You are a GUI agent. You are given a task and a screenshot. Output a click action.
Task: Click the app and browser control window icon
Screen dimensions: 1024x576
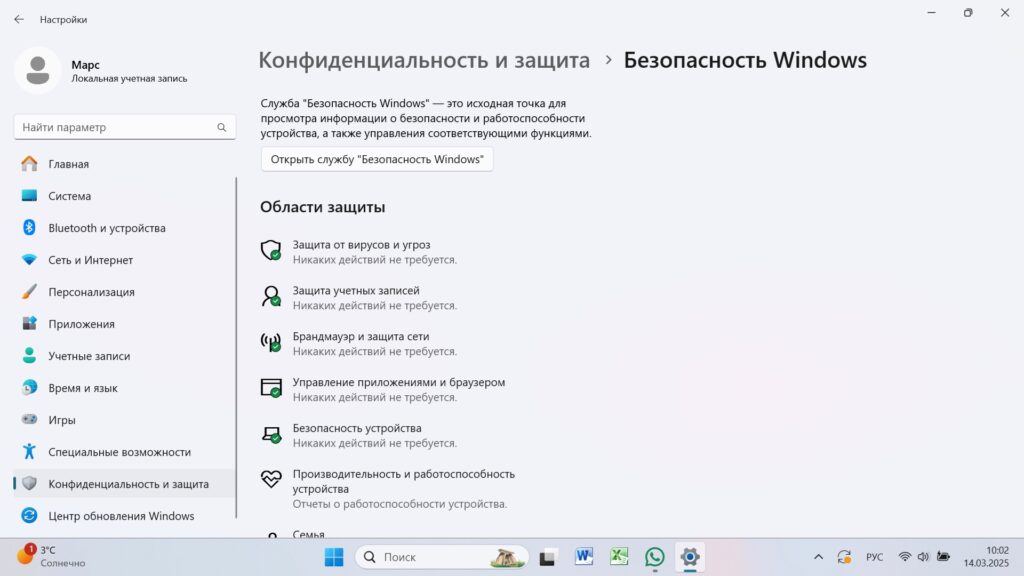point(271,388)
